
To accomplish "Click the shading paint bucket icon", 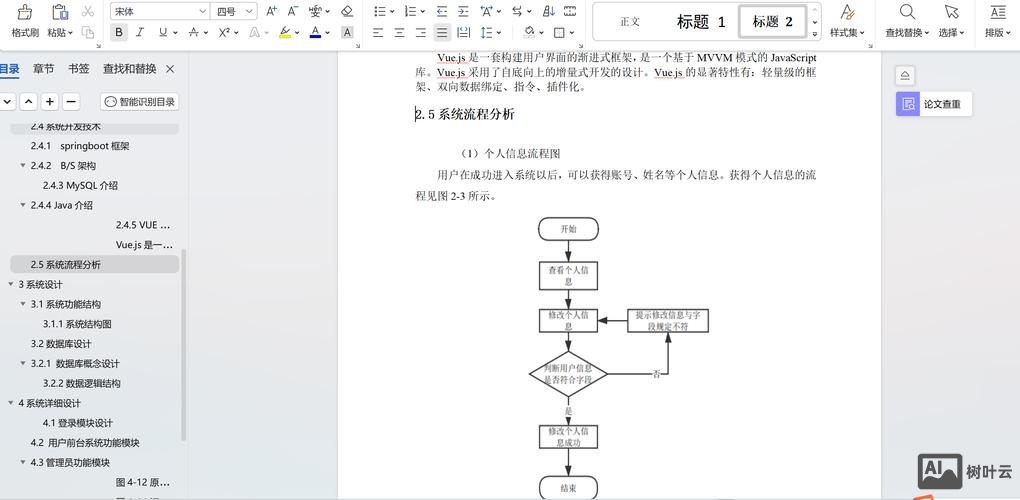I will pos(528,32).
